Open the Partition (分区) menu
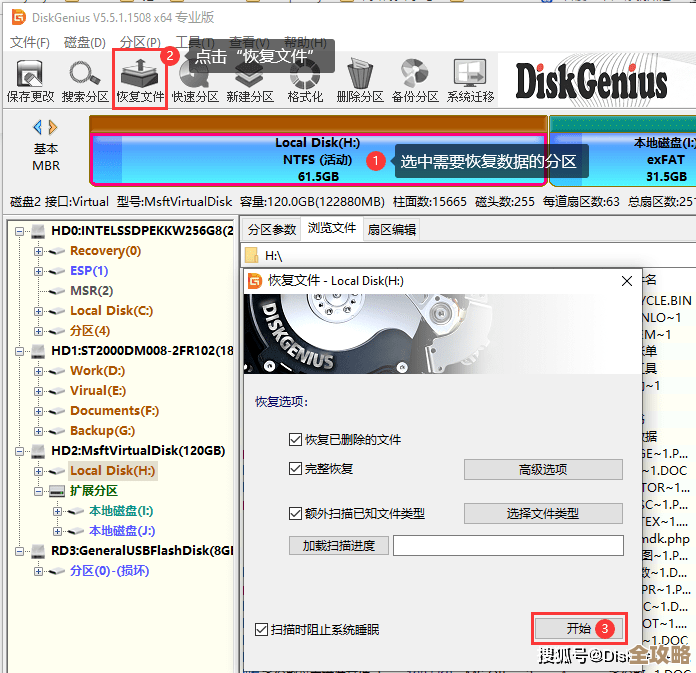This screenshot has height=673, width=696. (x=140, y=43)
